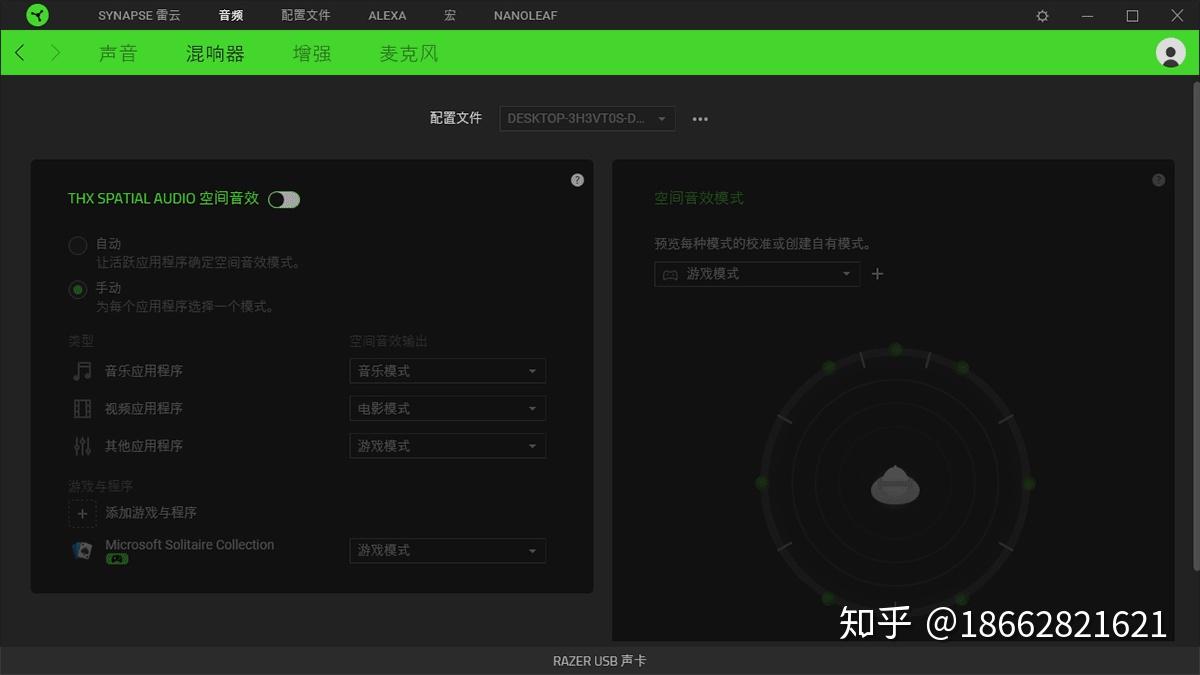
Task: Toggle THX Spatial Audio switch
Action: pos(284,199)
